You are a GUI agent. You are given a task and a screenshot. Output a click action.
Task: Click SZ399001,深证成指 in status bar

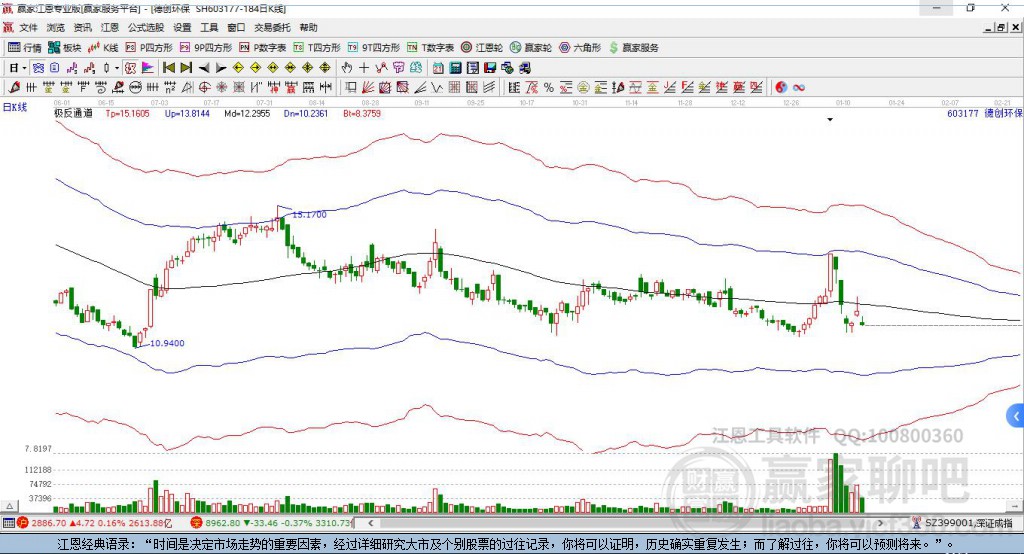click(968, 523)
